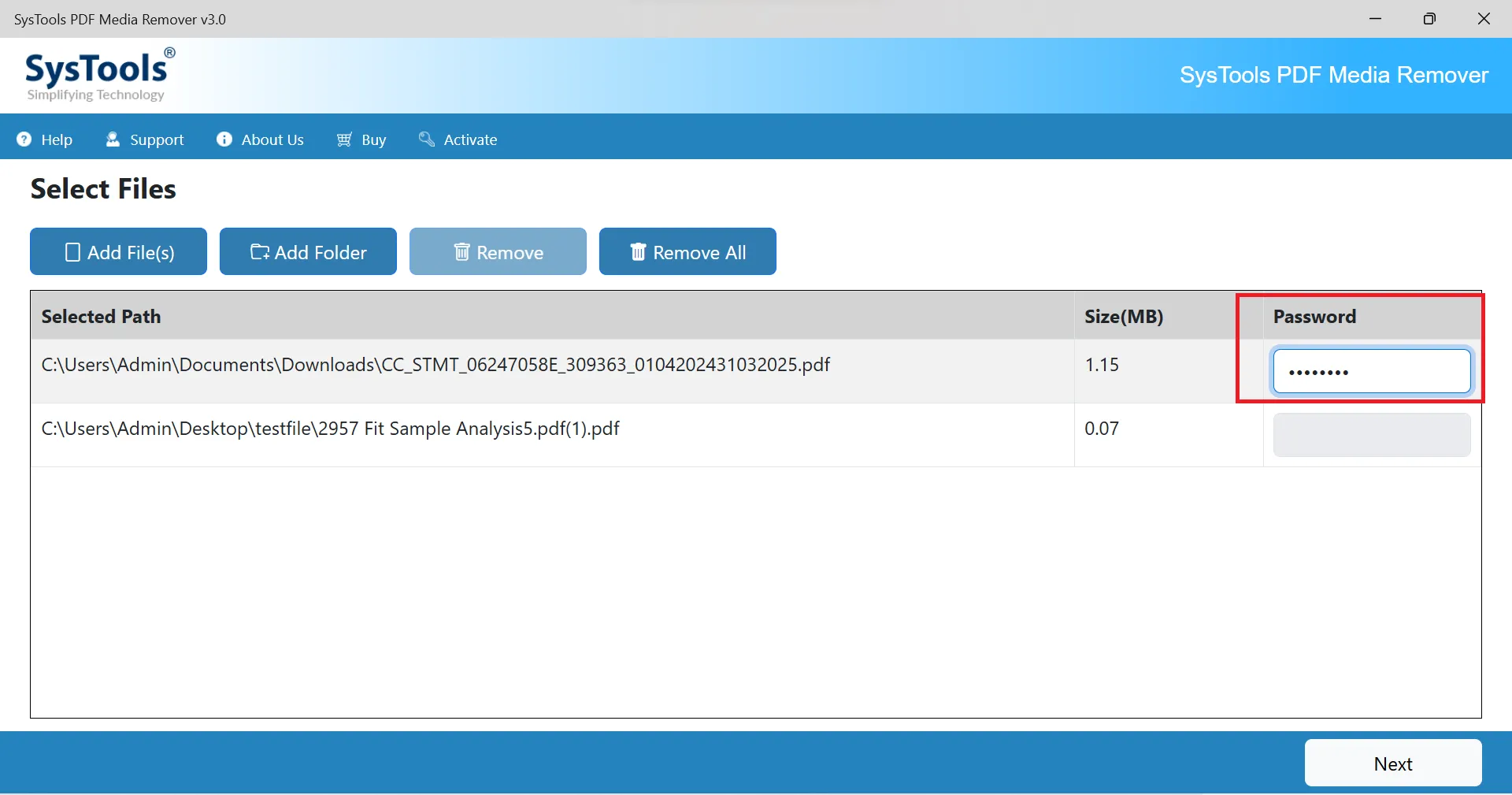Screen dimensions: 1512x795
Task: Click the 0.07 size value
Action: pyautogui.click(x=1102, y=429)
